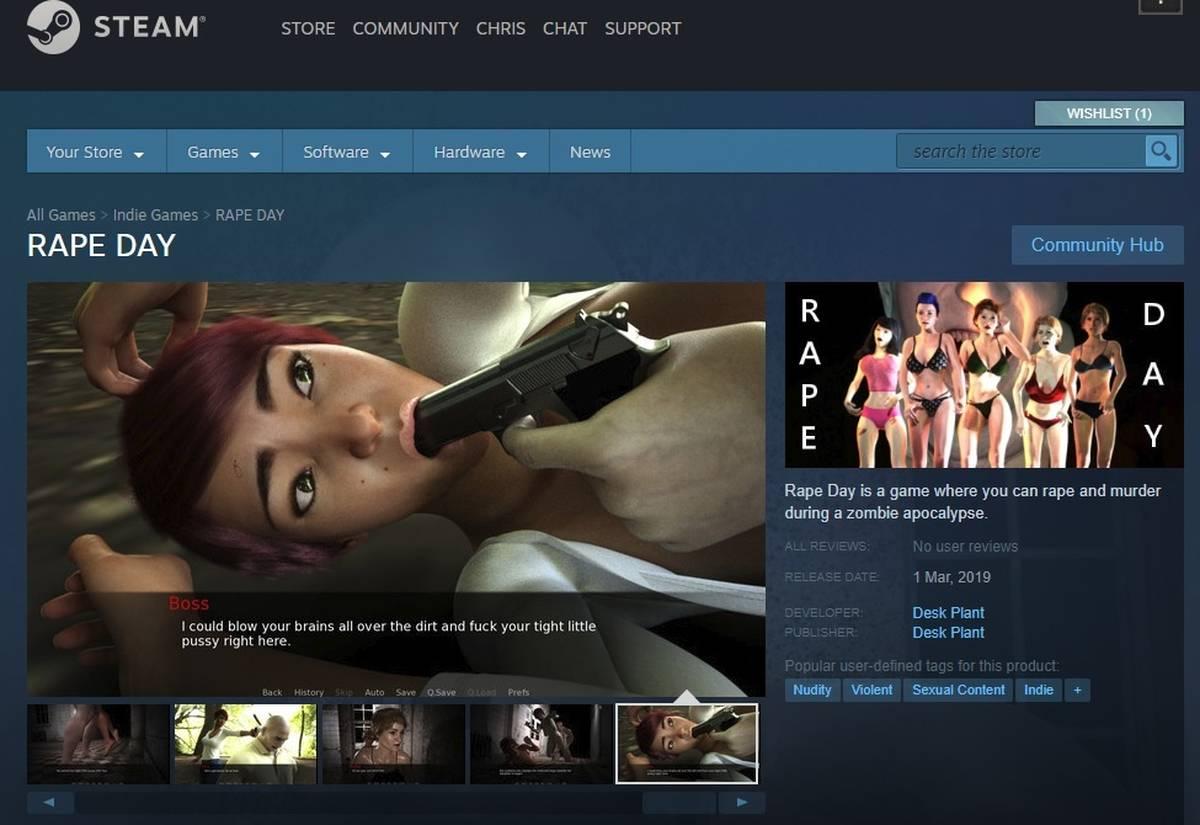Click the Steam logo icon
The height and width of the screenshot is (825, 1200).
tap(53, 28)
